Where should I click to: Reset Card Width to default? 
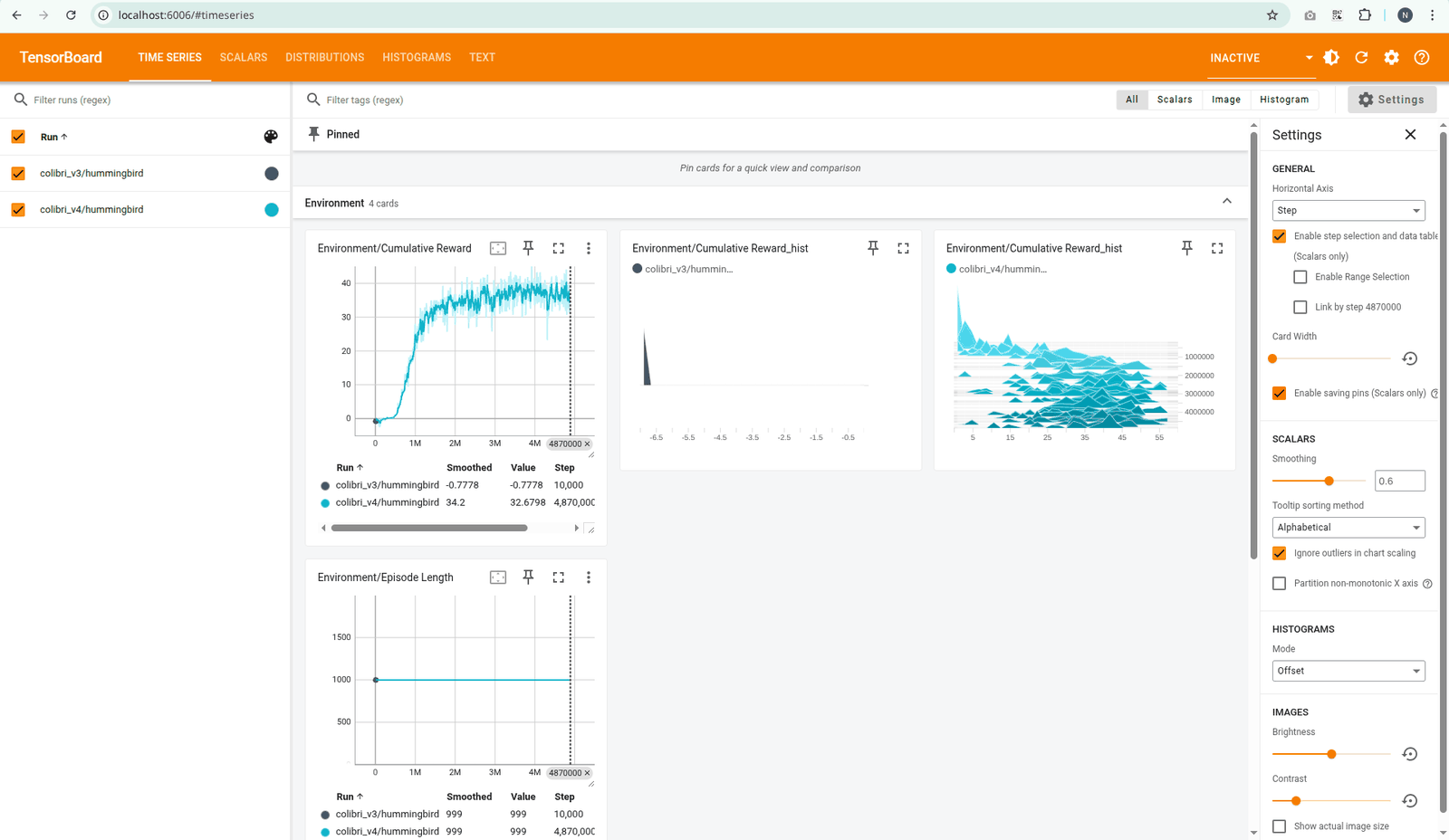[x=1409, y=358]
